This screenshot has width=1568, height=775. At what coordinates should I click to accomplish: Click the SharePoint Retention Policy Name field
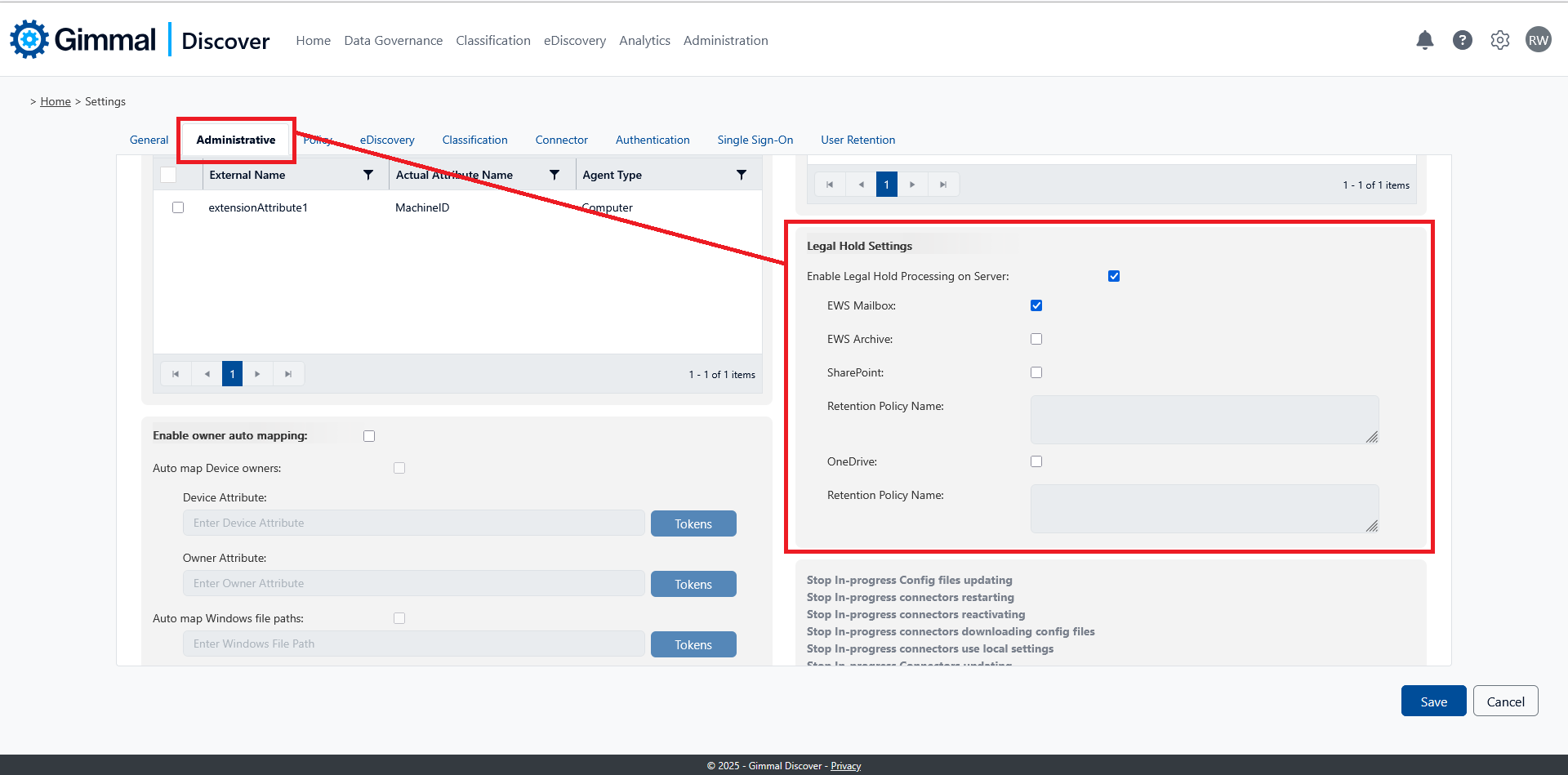[1203, 419]
